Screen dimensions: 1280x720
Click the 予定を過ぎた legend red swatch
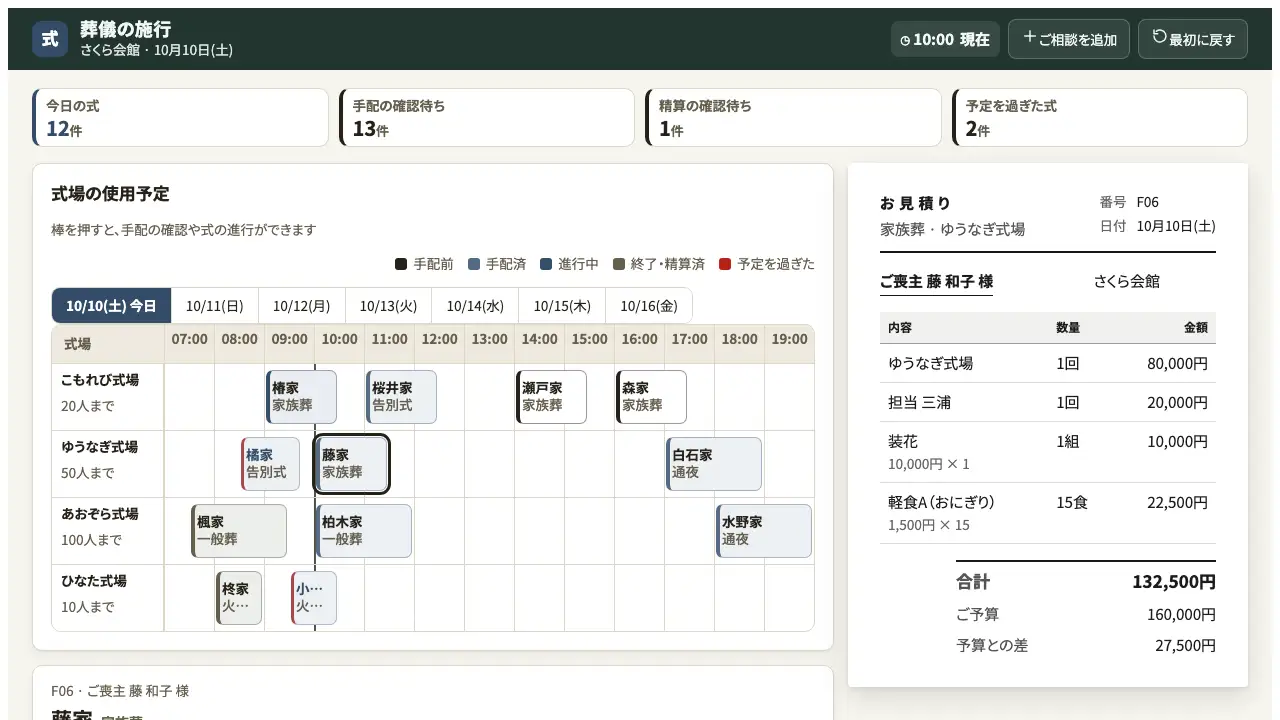(x=725, y=264)
